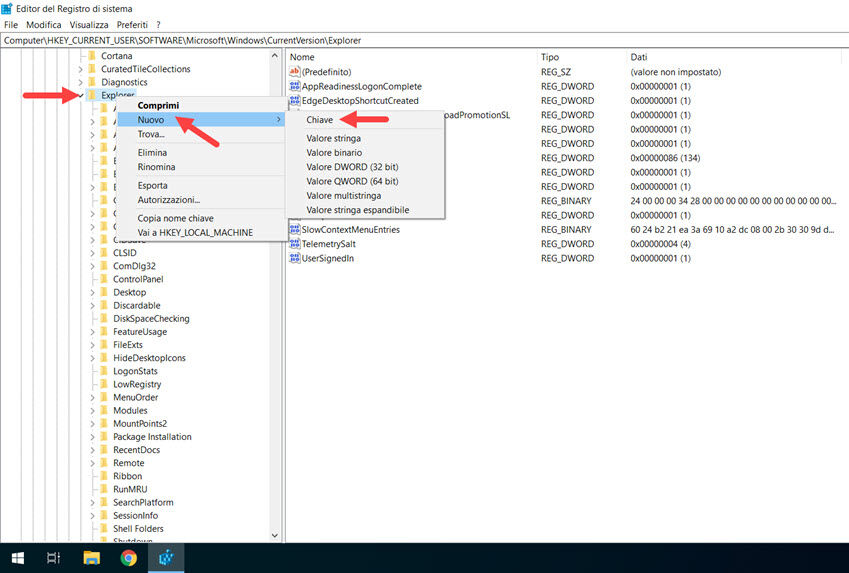Select the Package Installation key
Screen dimensions: 849x573
click(x=152, y=437)
